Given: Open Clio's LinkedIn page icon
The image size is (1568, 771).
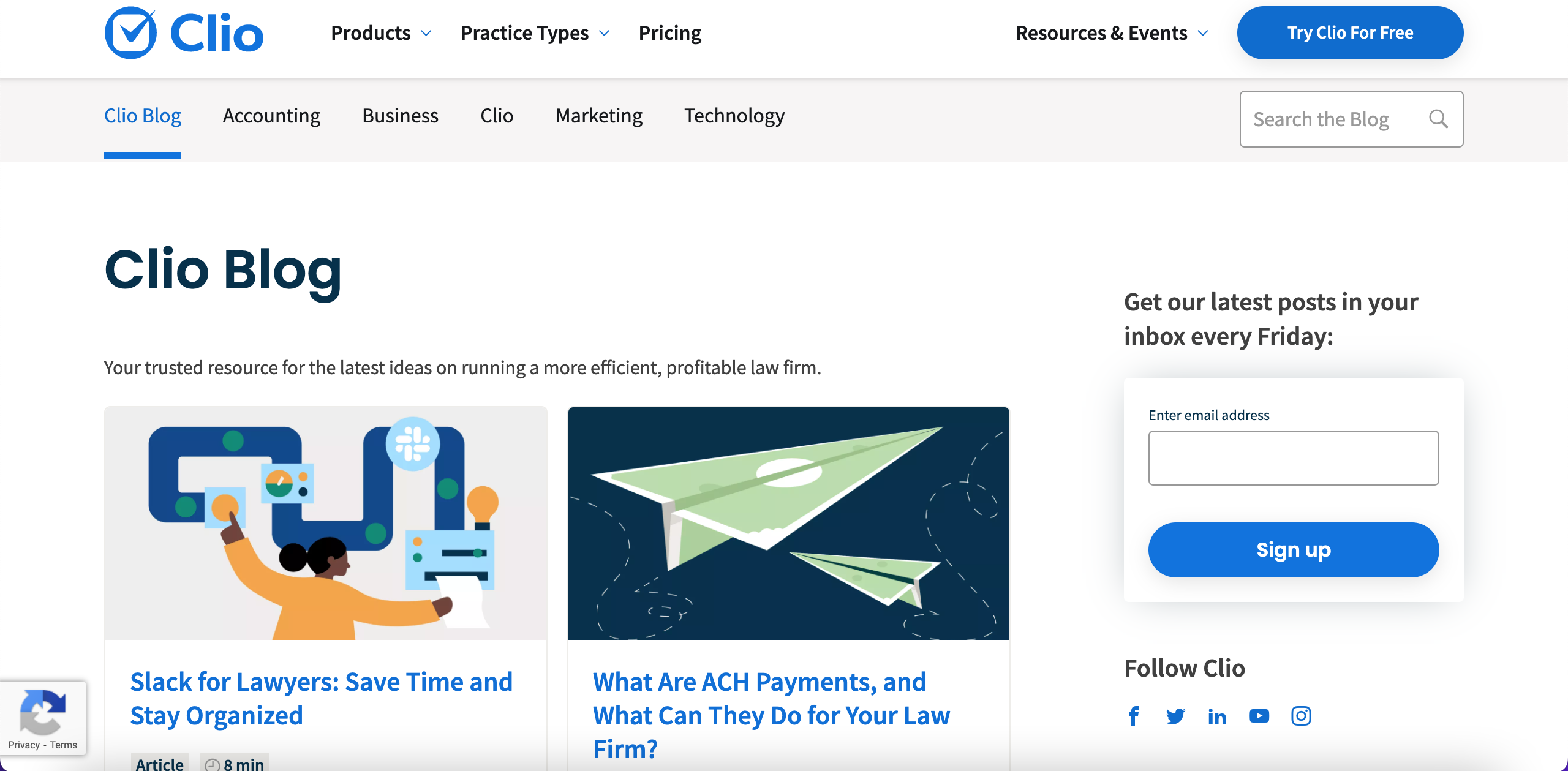Looking at the screenshot, I should (1217, 716).
